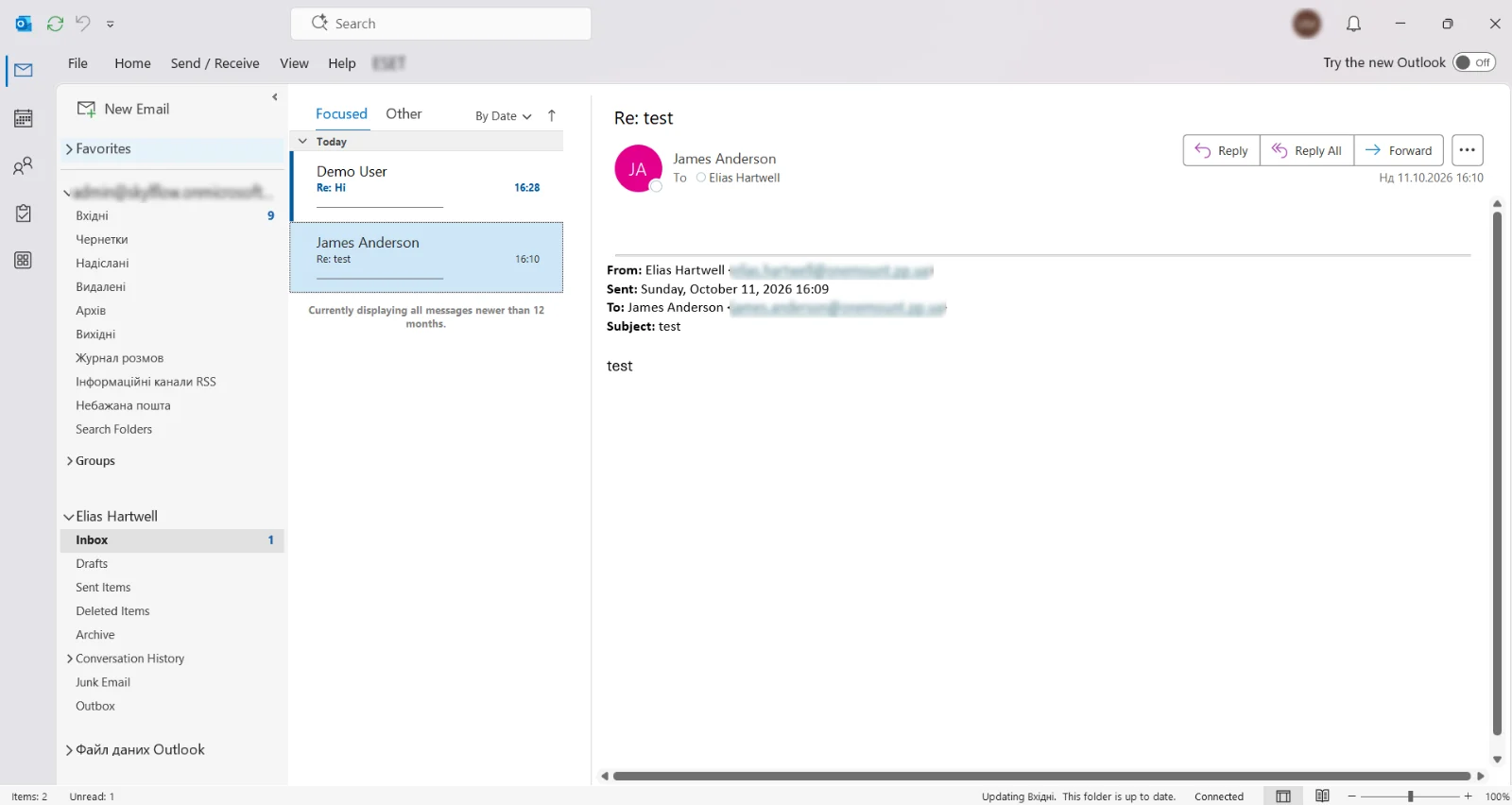Reverse sort order with the arrow

coord(552,115)
